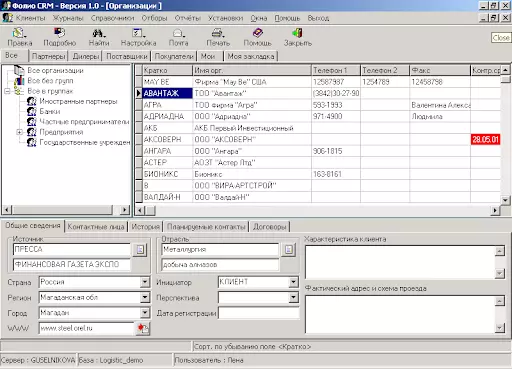Image resolution: width=512 pixels, height=369 pixels.
Task: Click the Печать printer icon
Action: [x=217, y=33]
